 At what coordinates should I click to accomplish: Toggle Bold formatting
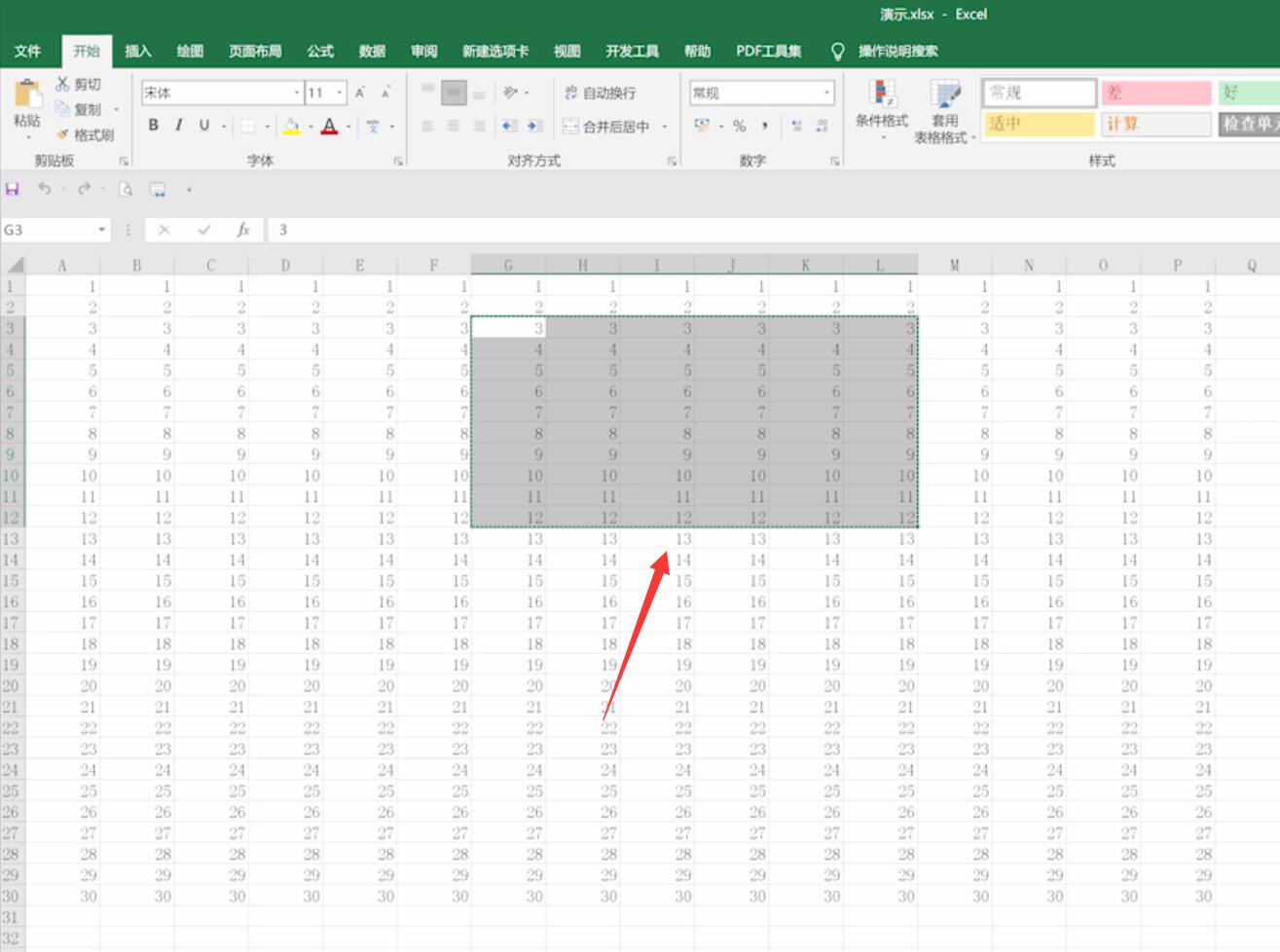click(153, 126)
